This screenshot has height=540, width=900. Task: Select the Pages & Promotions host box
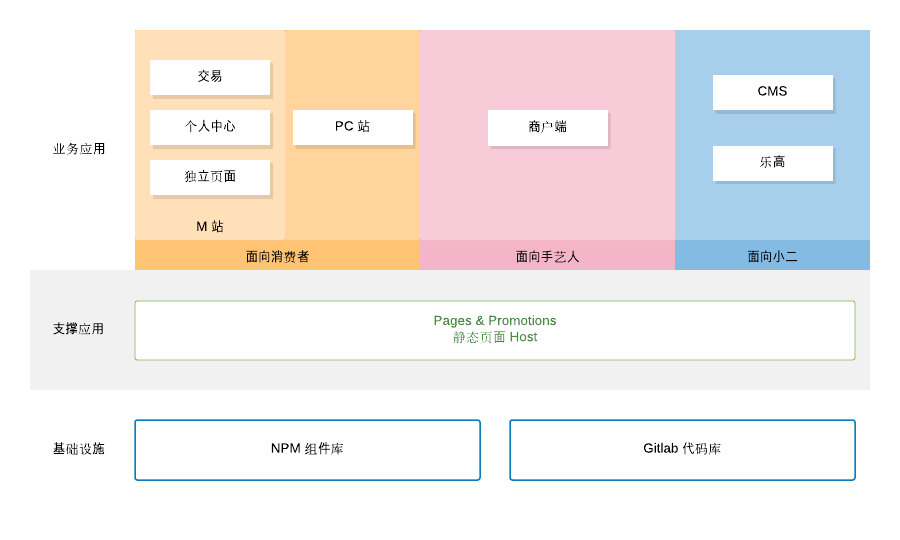tap(495, 331)
